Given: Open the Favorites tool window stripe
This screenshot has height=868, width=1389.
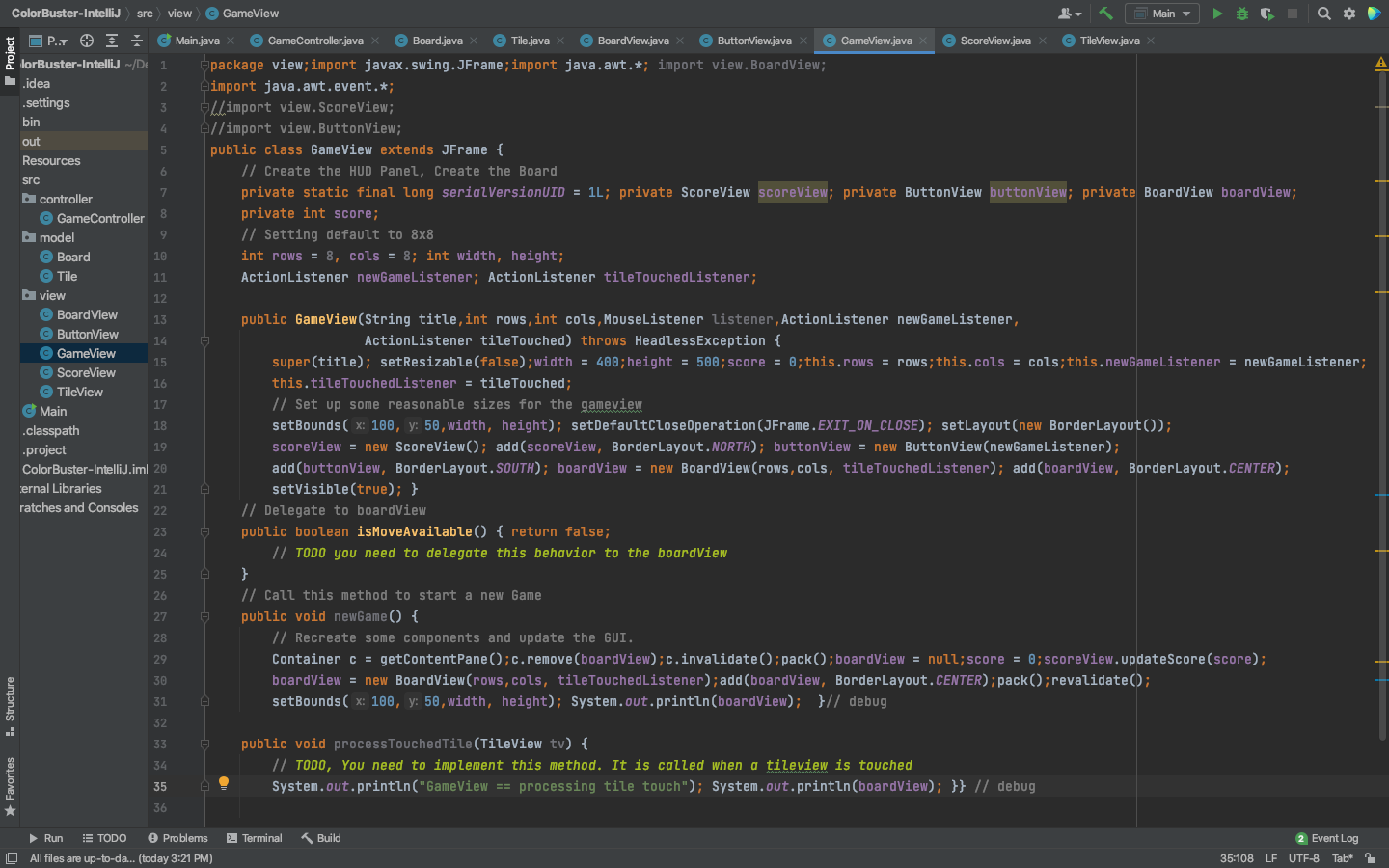Looking at the screenshot, I should point(10,786).
